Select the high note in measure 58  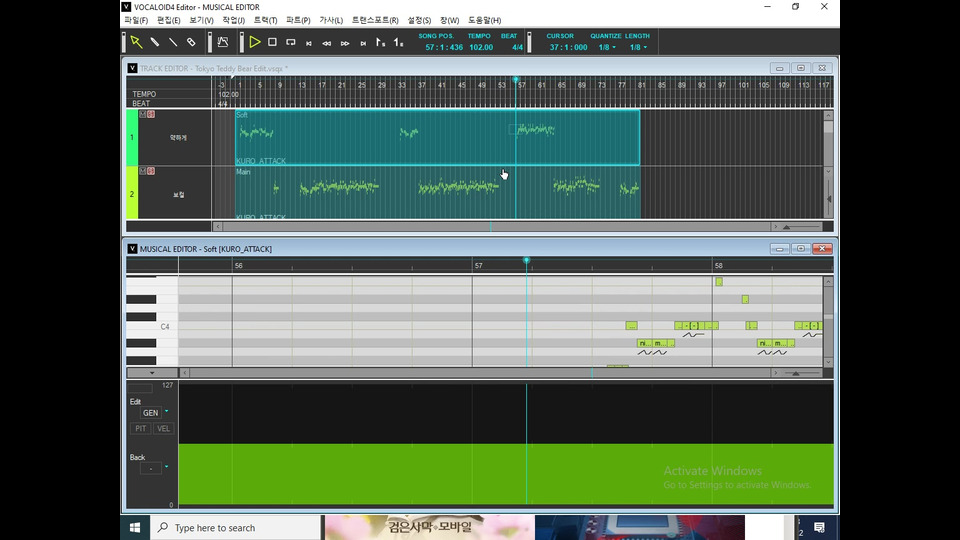coord(719,282)
